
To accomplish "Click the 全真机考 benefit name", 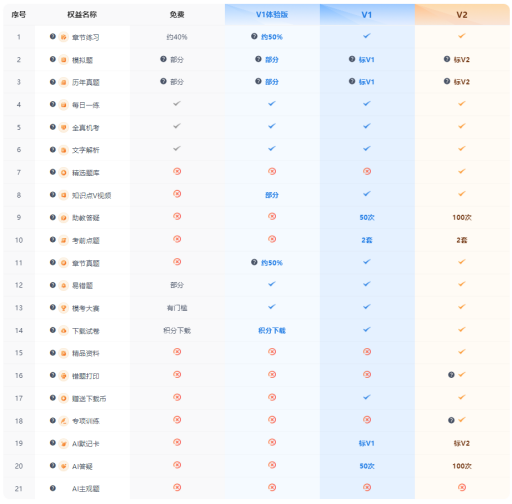I will tap(86, 128).
